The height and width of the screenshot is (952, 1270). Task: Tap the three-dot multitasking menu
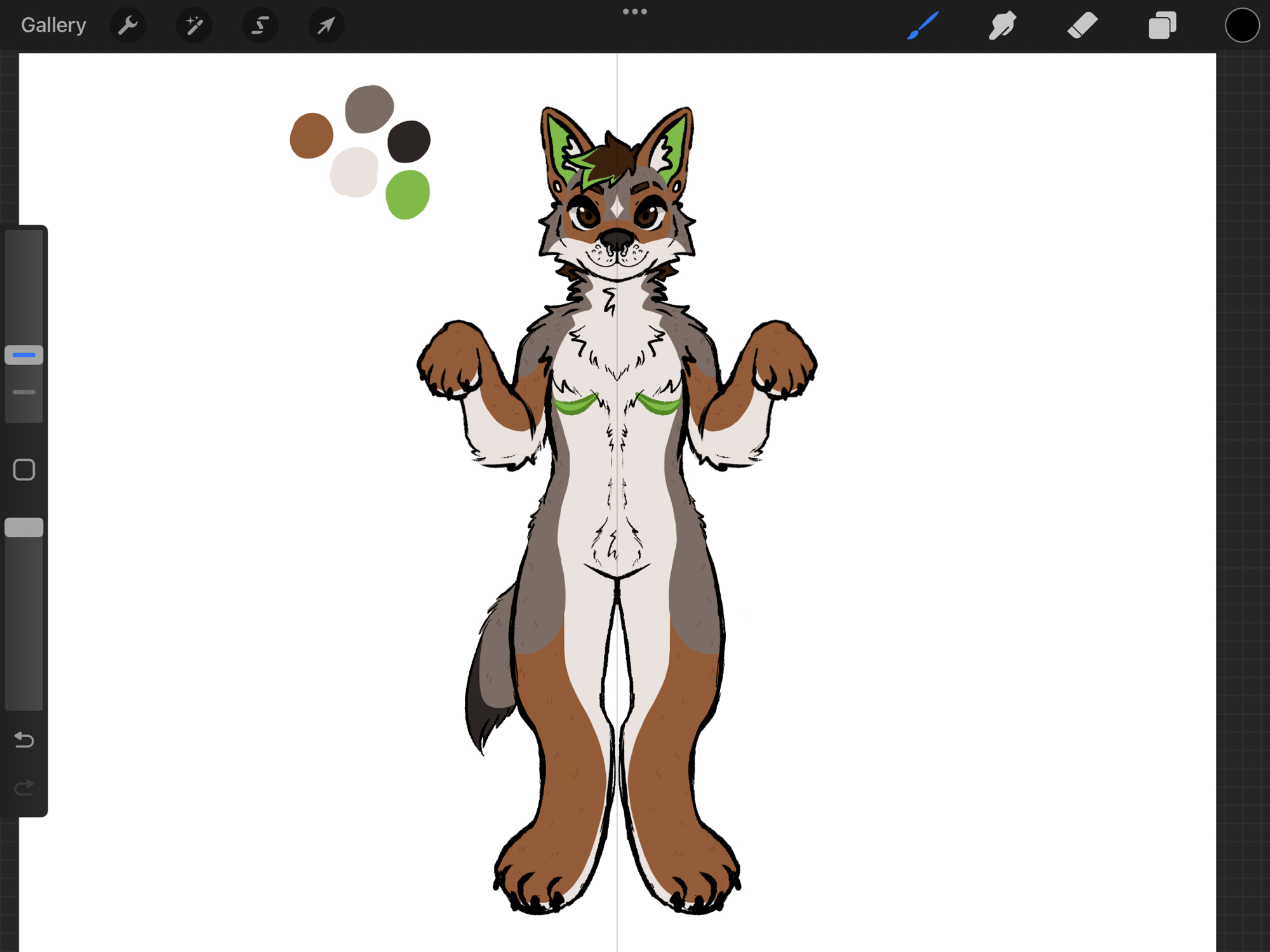point(634,11)
